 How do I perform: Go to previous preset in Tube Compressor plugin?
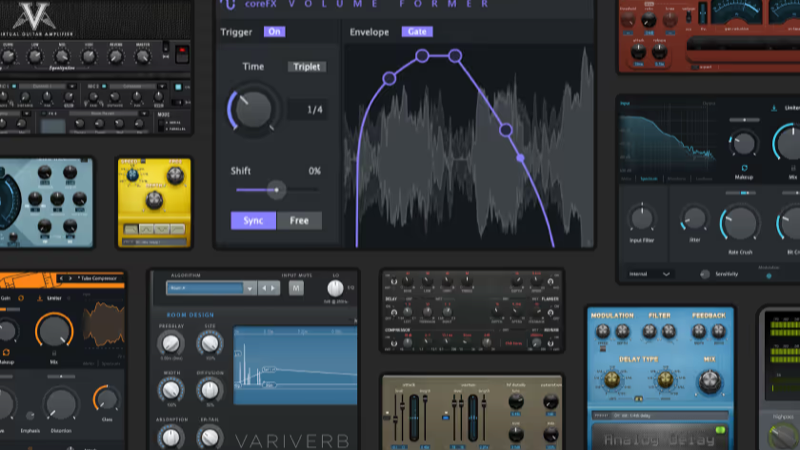click(x=61, y=279)
